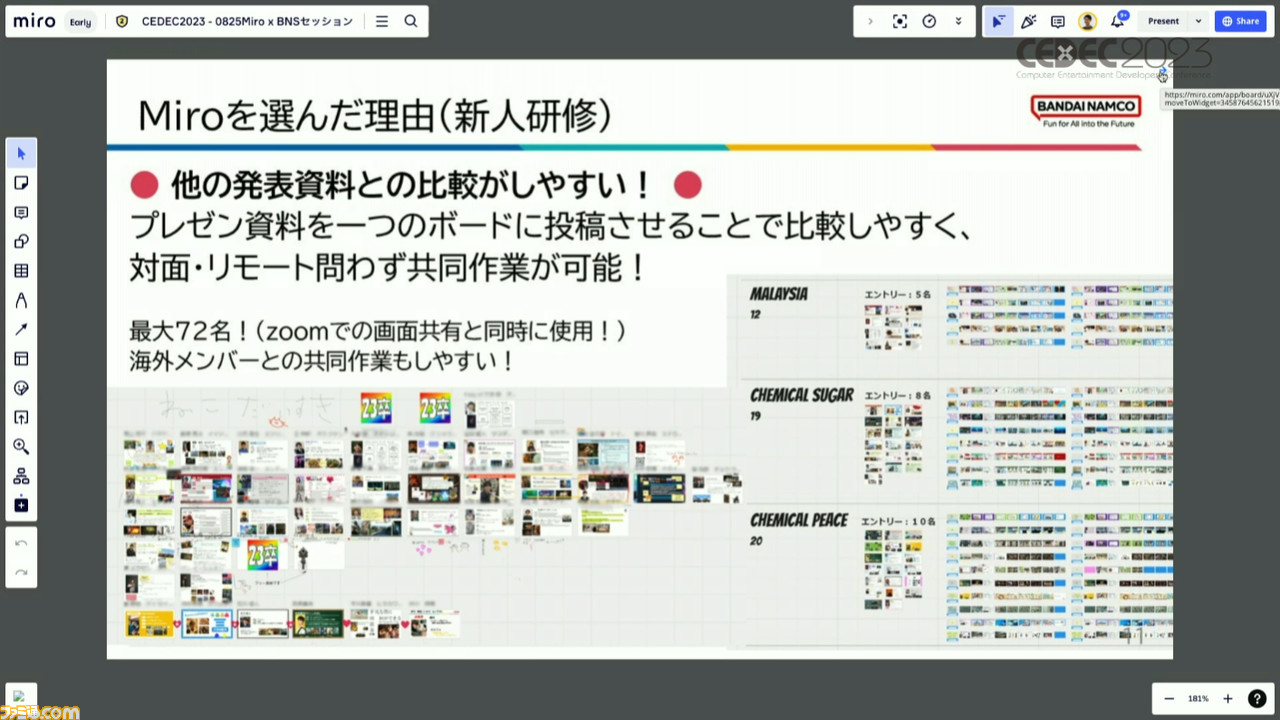Click the 最大72名! text line
The width and height of the screenshot is (1280, 720).
[x=379, y=330]
